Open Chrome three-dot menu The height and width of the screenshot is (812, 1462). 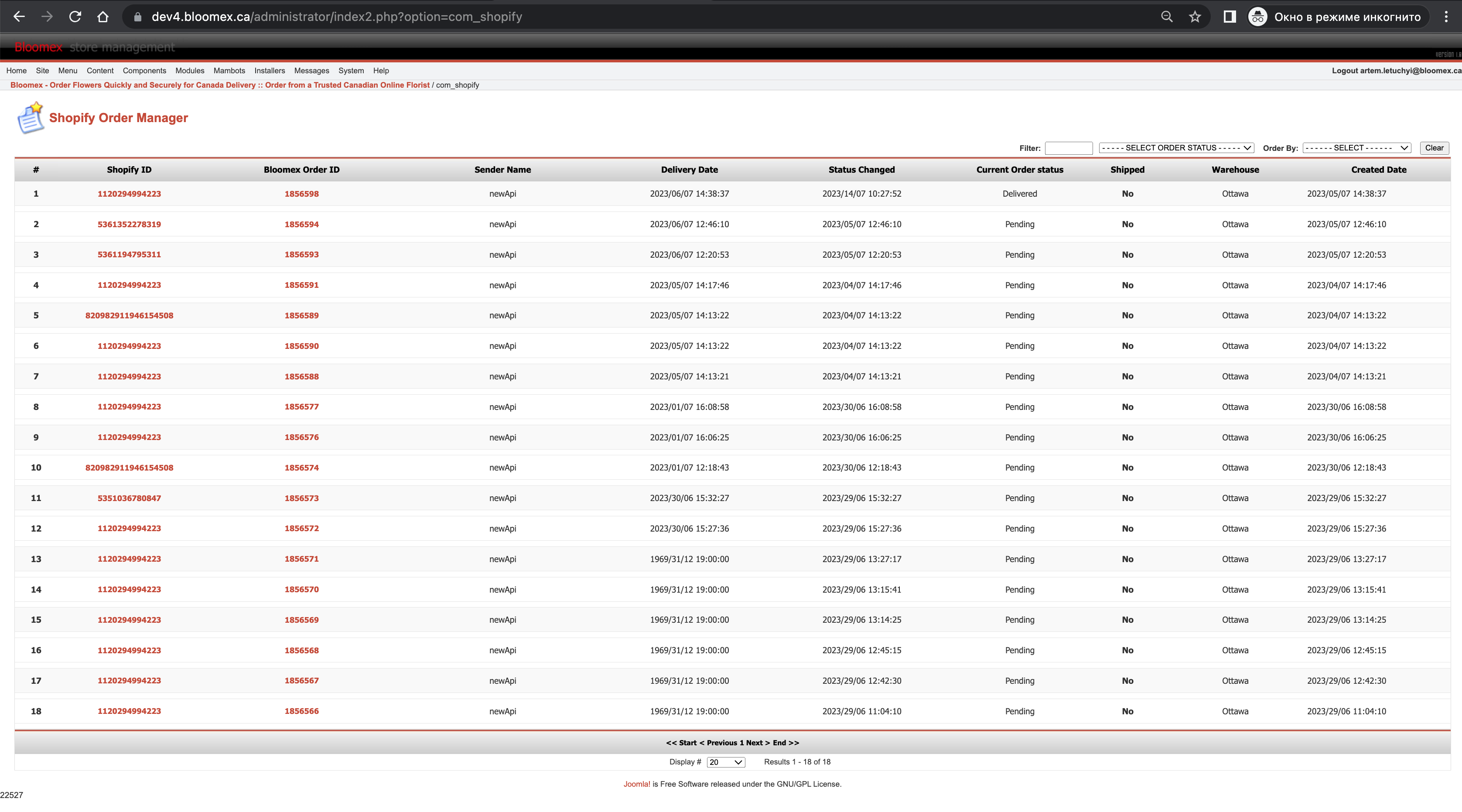pyautogui.click(x=1445, y=17)
